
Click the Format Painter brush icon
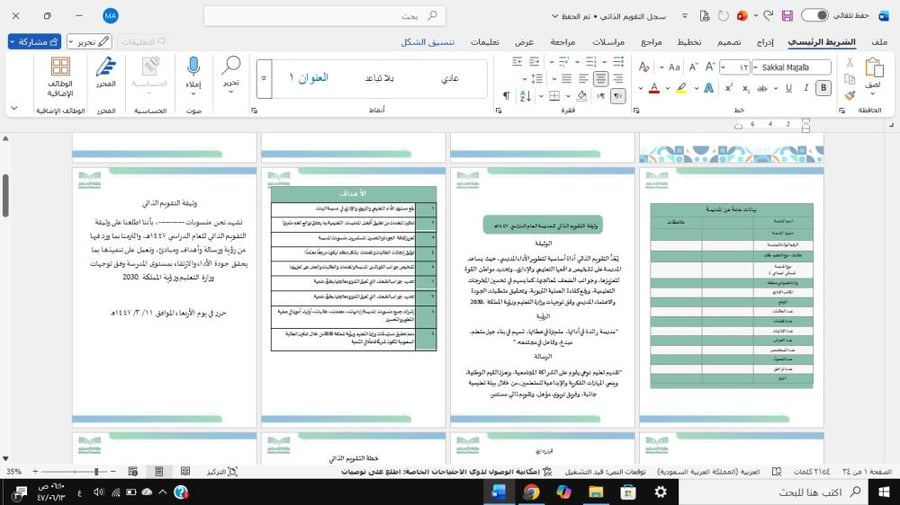click(849, 95)
